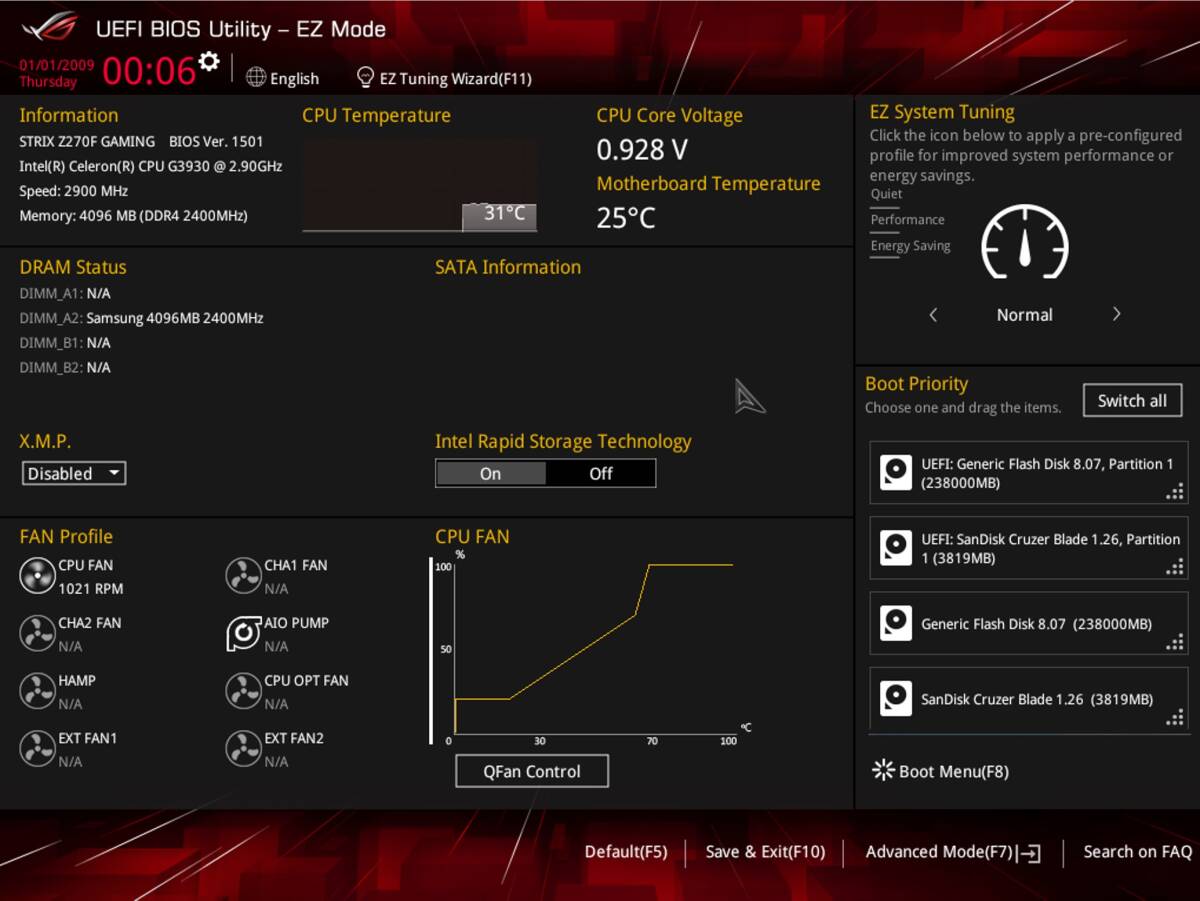Select the Quiet tuning profile

point(886,194)
